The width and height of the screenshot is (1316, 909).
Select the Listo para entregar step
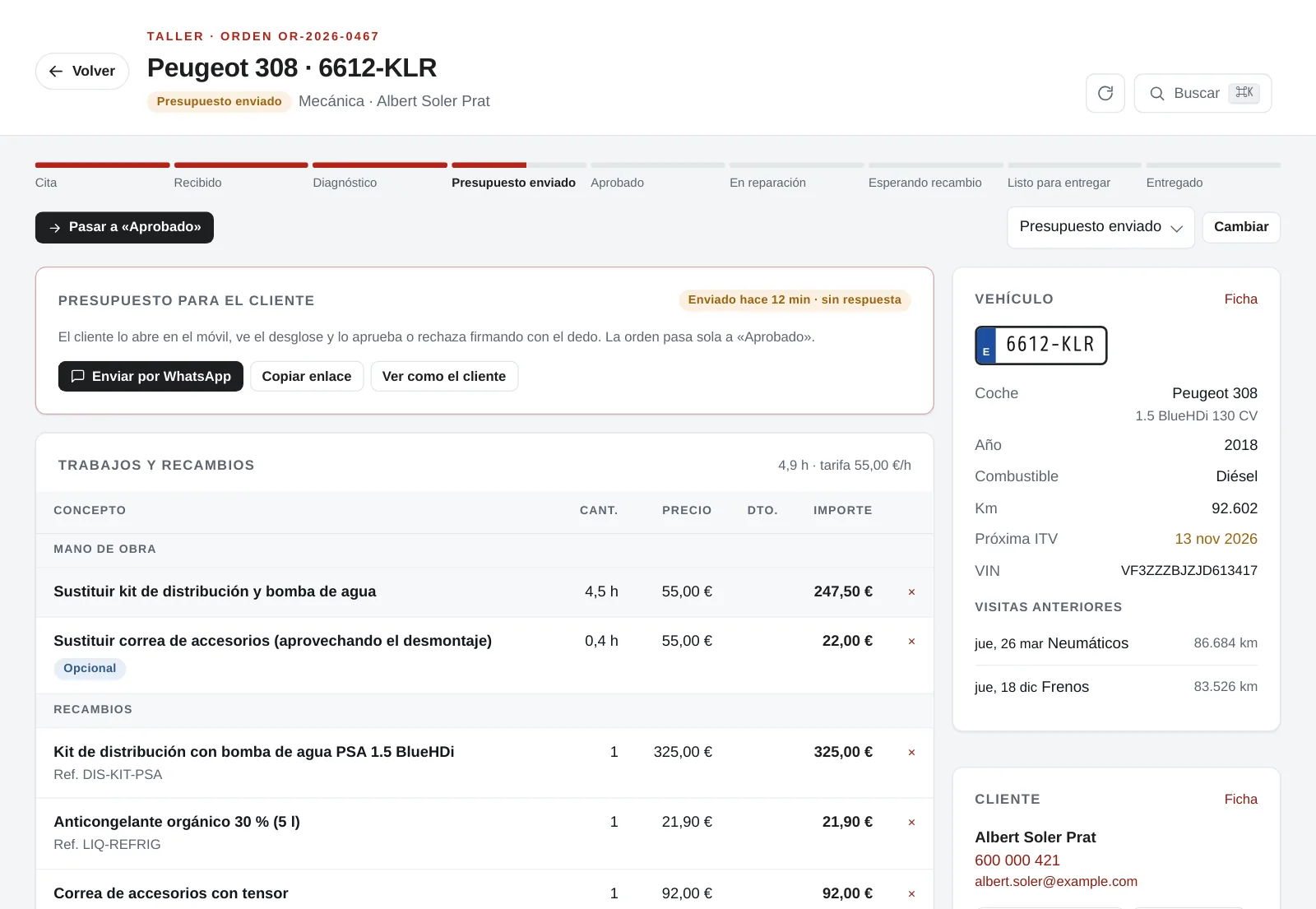click(x=1074, y=176)
